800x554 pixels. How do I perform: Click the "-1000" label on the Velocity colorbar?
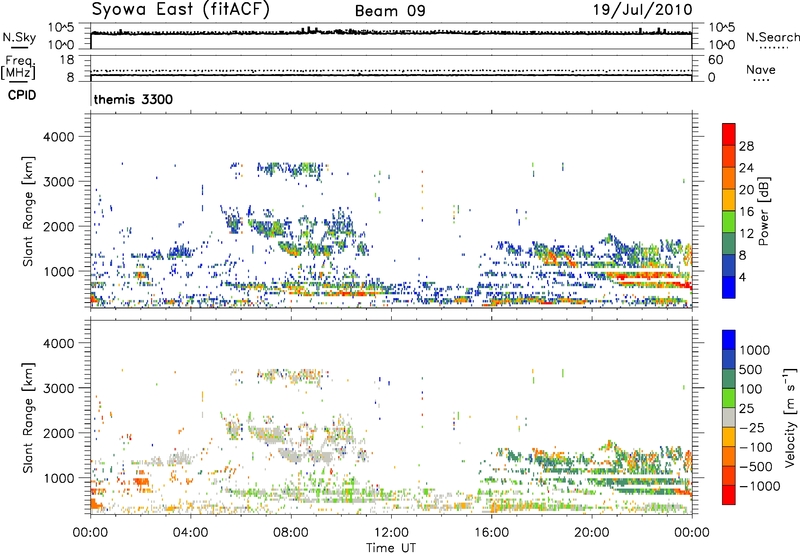point(759,486)
